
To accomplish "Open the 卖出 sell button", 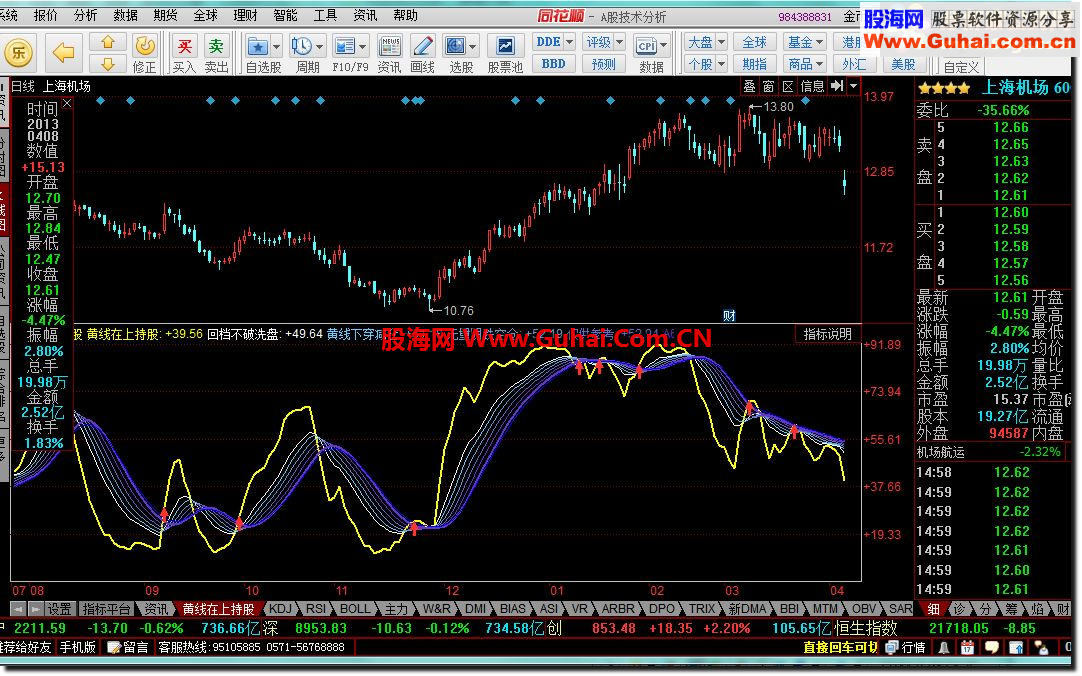I will point(216,53).
